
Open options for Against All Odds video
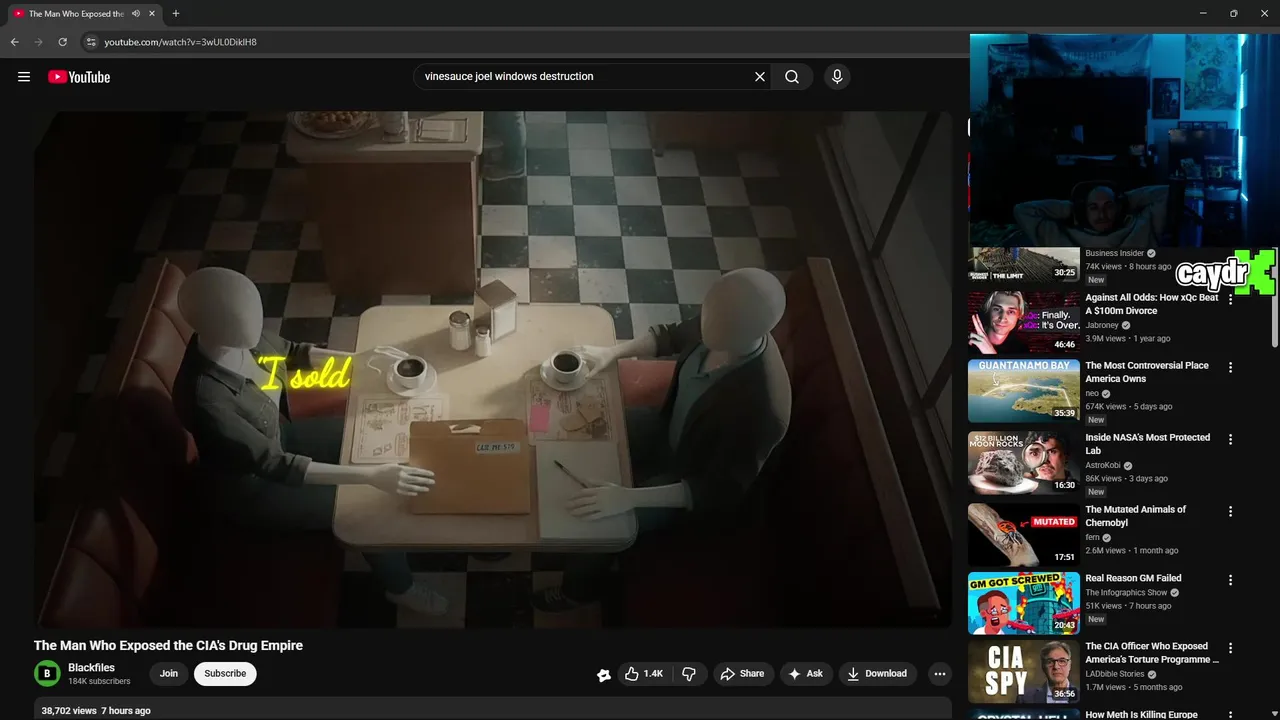tap(1230, 299)
